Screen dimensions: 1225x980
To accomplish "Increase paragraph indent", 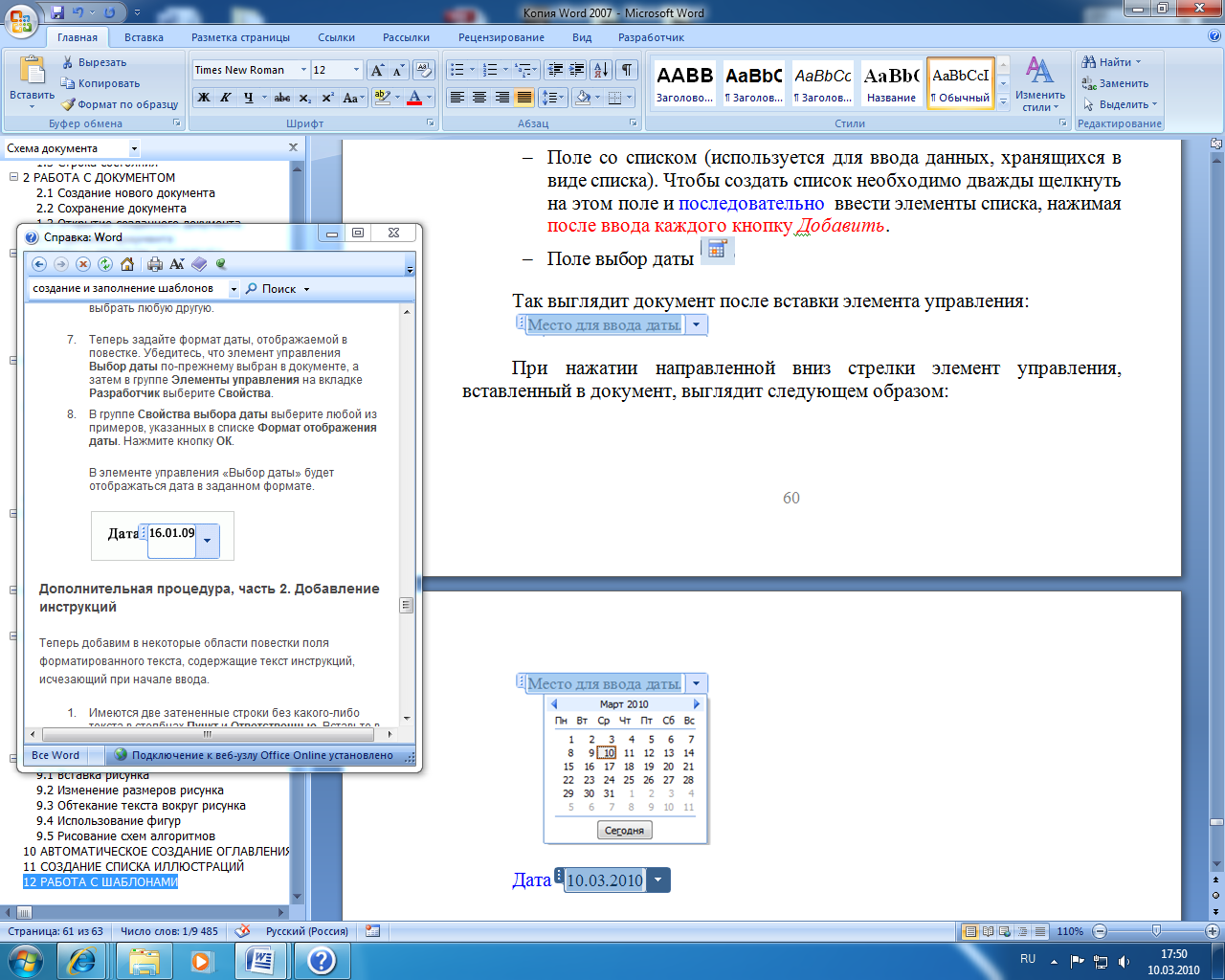I will point(576,70).
